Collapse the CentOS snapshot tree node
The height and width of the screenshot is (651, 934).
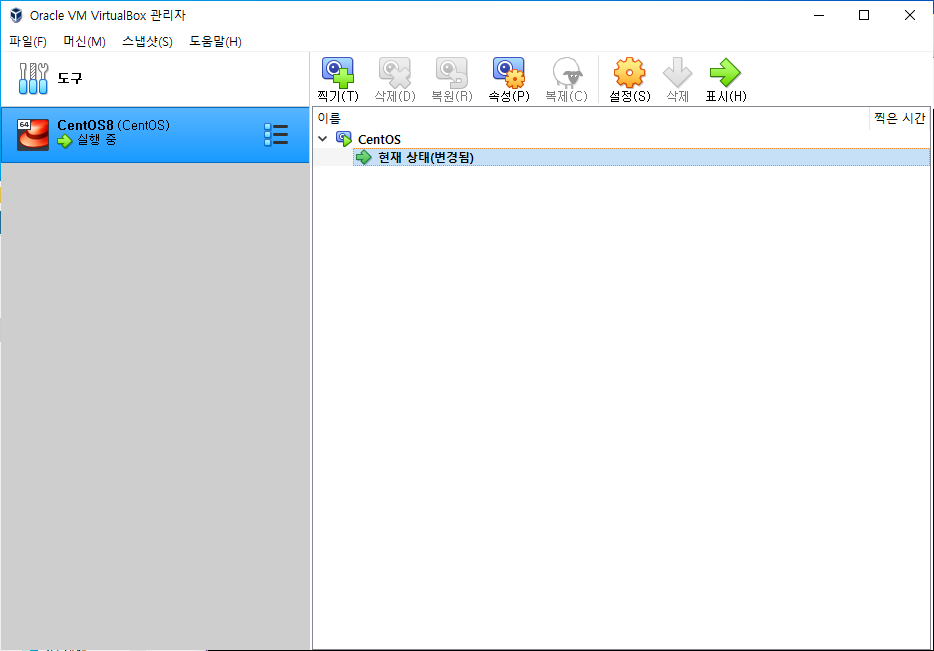(x=323, y=139)
